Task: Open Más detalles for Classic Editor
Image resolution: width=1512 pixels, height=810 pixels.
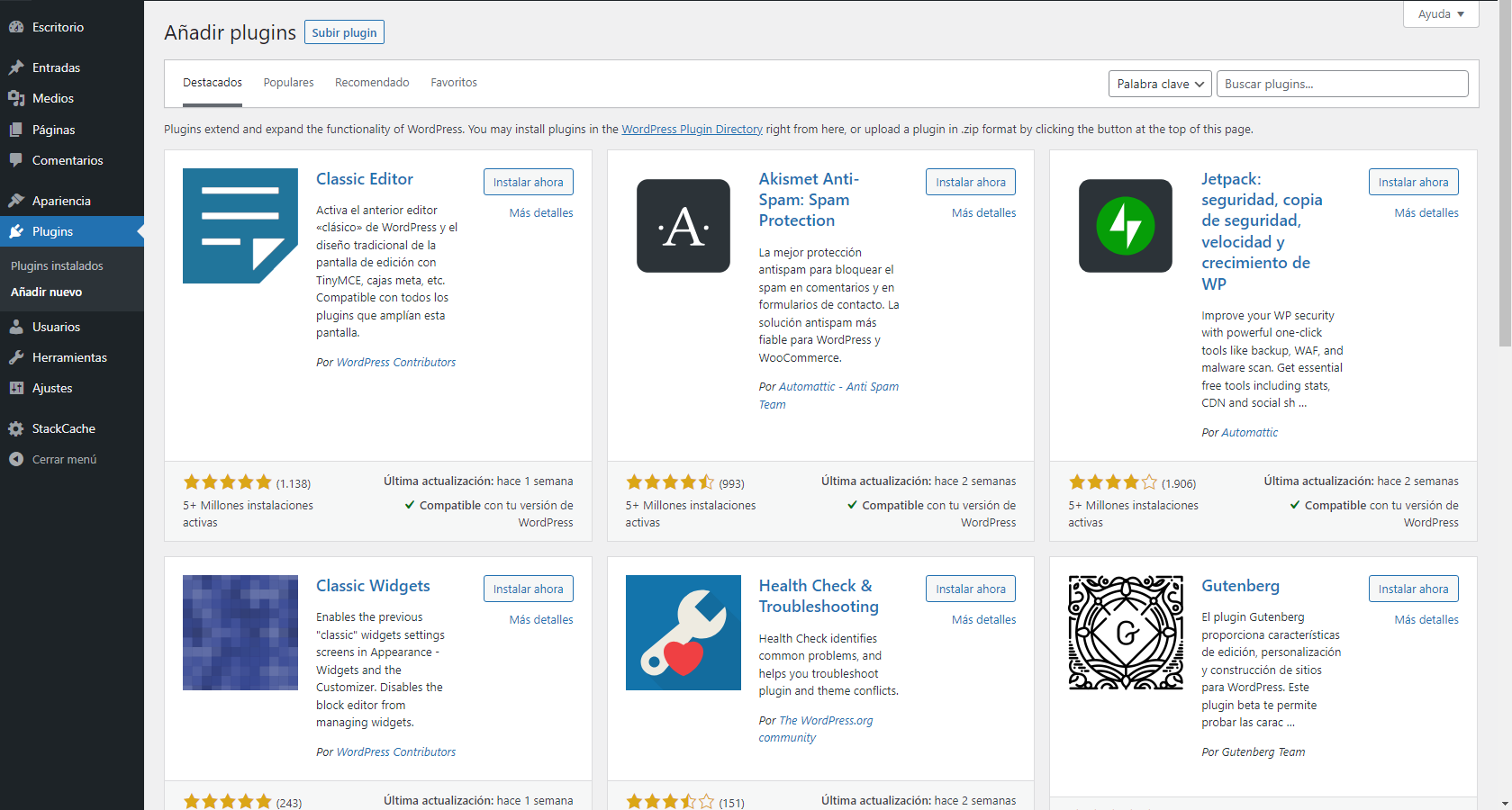Action: (x=541, y=213)
